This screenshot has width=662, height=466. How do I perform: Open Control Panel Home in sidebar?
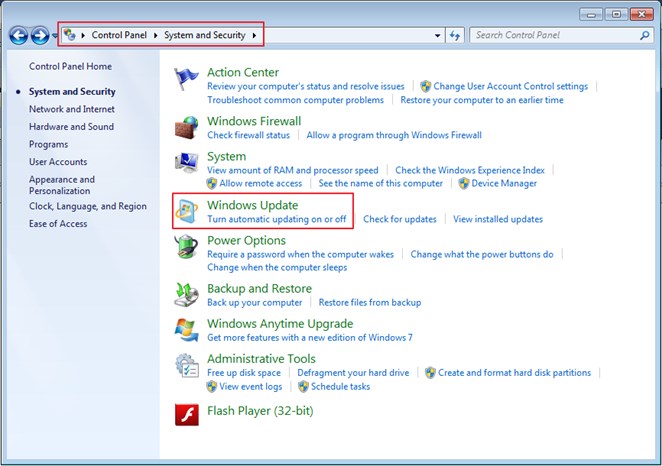[71, 66]
